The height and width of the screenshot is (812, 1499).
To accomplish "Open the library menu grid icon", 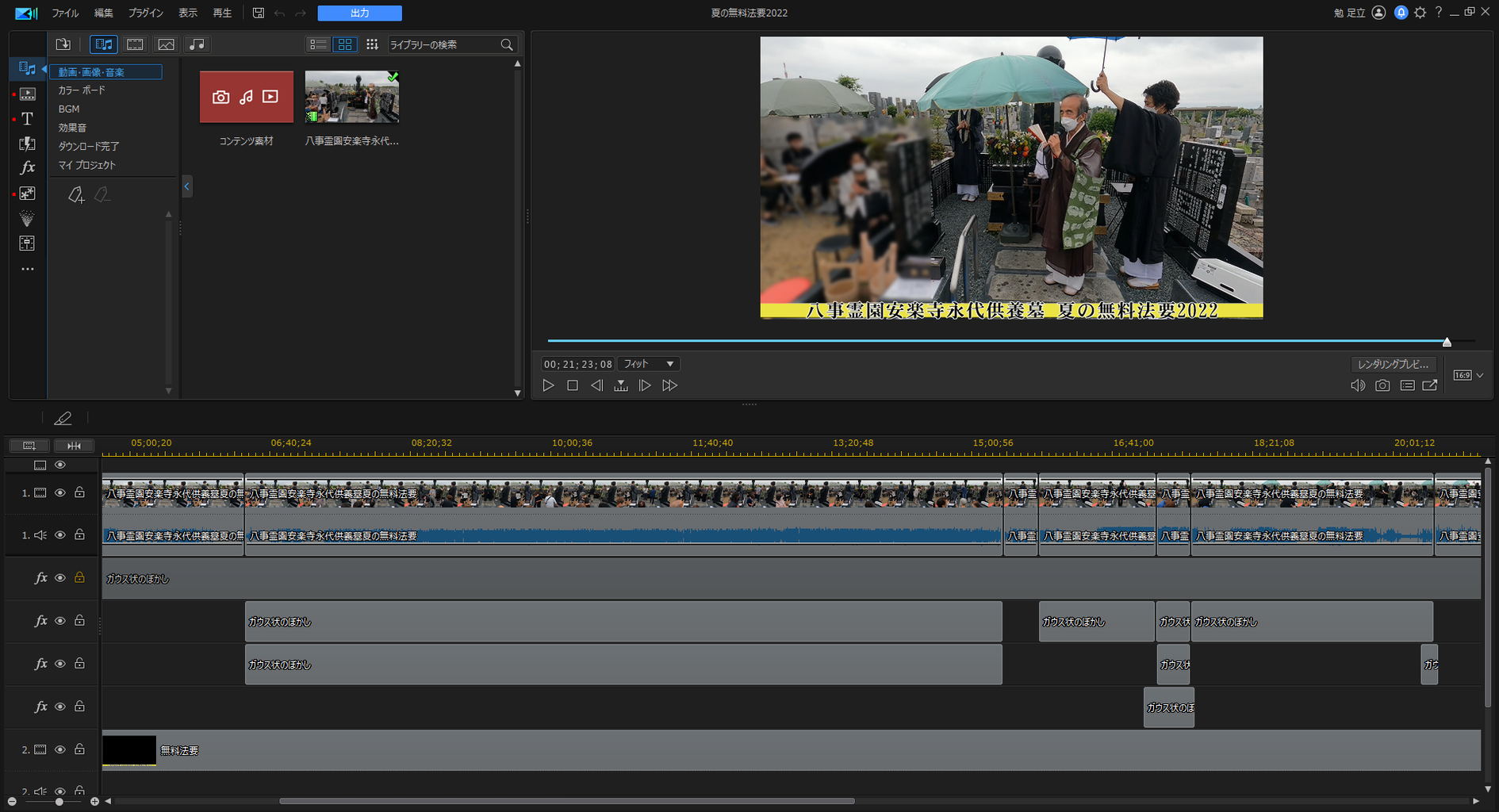I will pyautogui.click(x=372, y=44).
